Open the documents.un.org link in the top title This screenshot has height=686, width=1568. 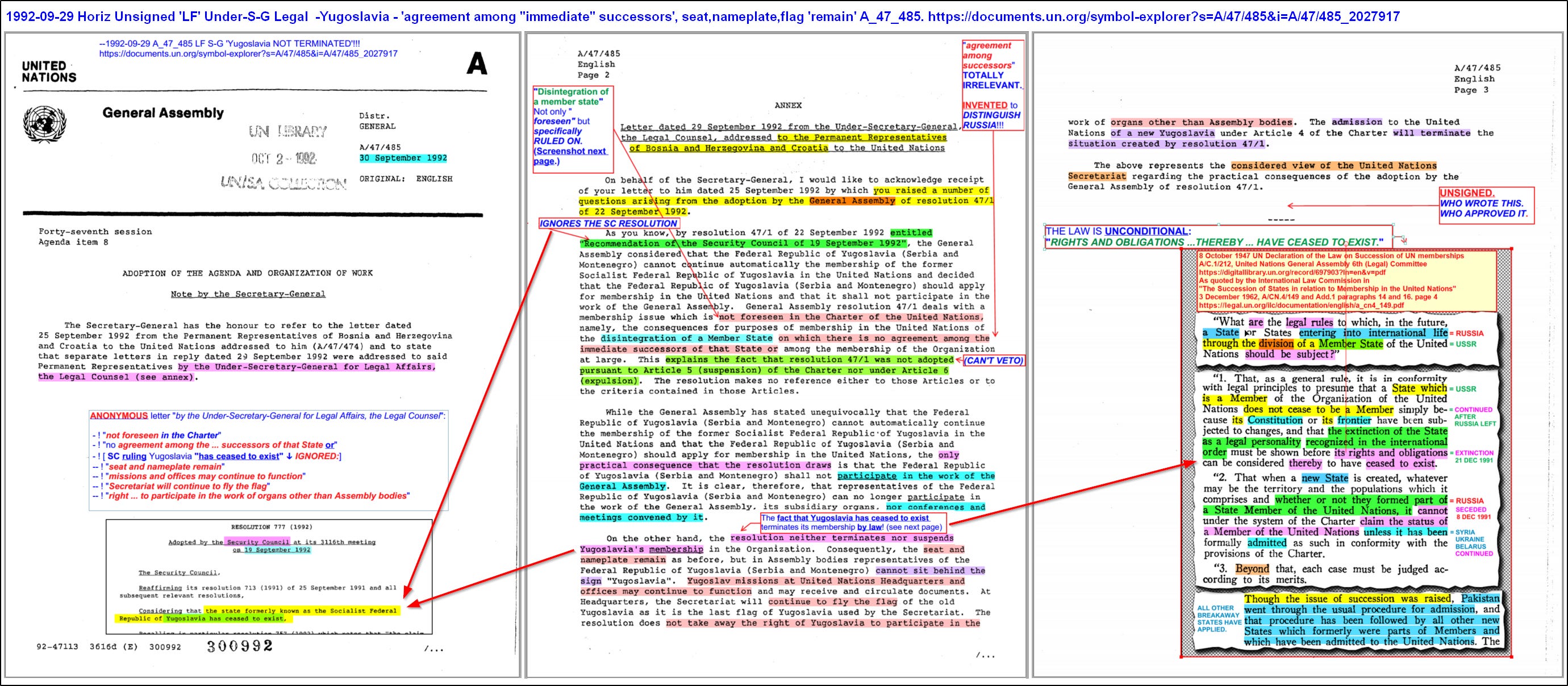[1164, 16]
